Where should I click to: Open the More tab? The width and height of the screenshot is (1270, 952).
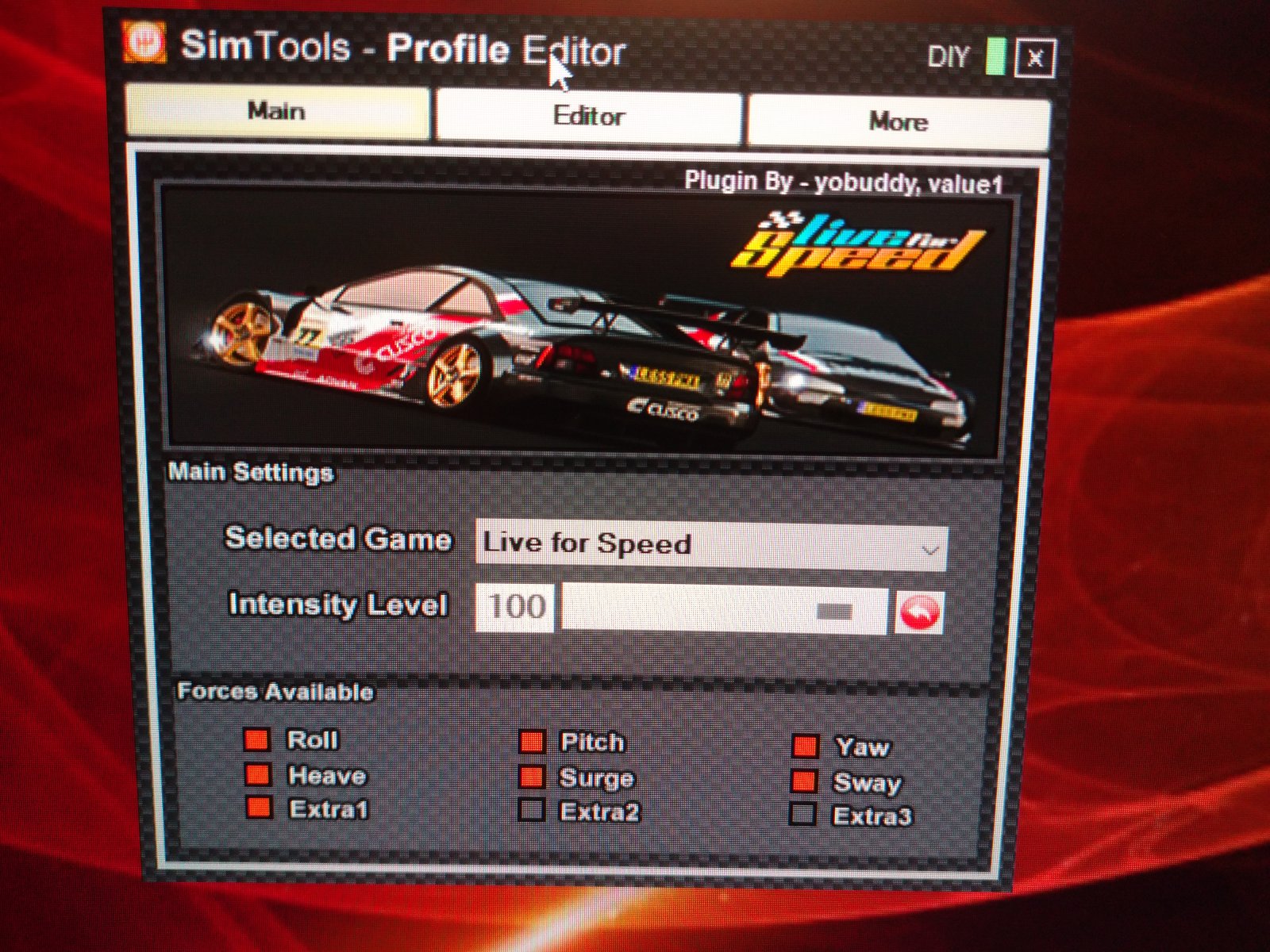click(x=899, y=122)
